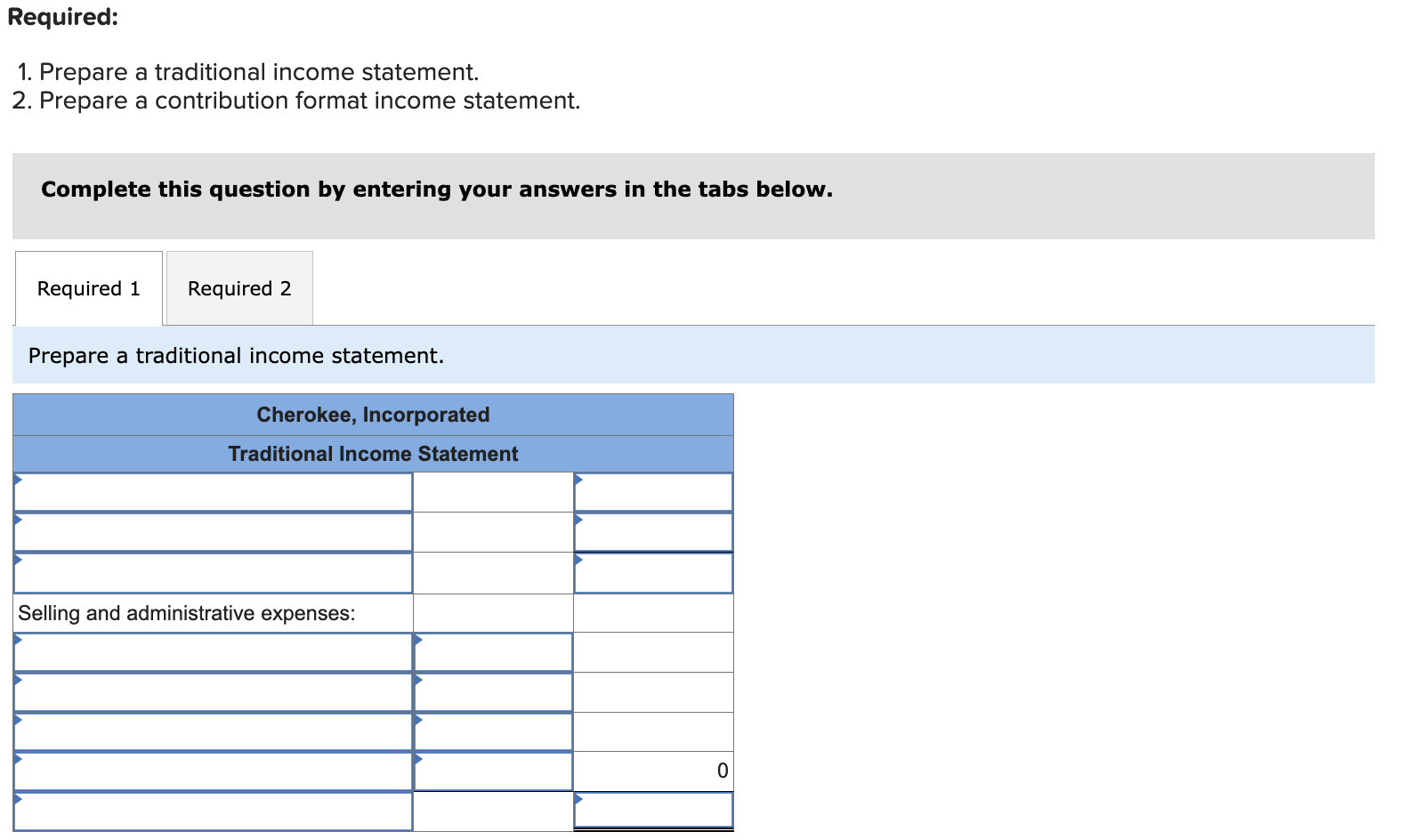Screen dimensions: 1406x840
Task: Click the Traditional Income Statement header row
Action: click(372, 453)
